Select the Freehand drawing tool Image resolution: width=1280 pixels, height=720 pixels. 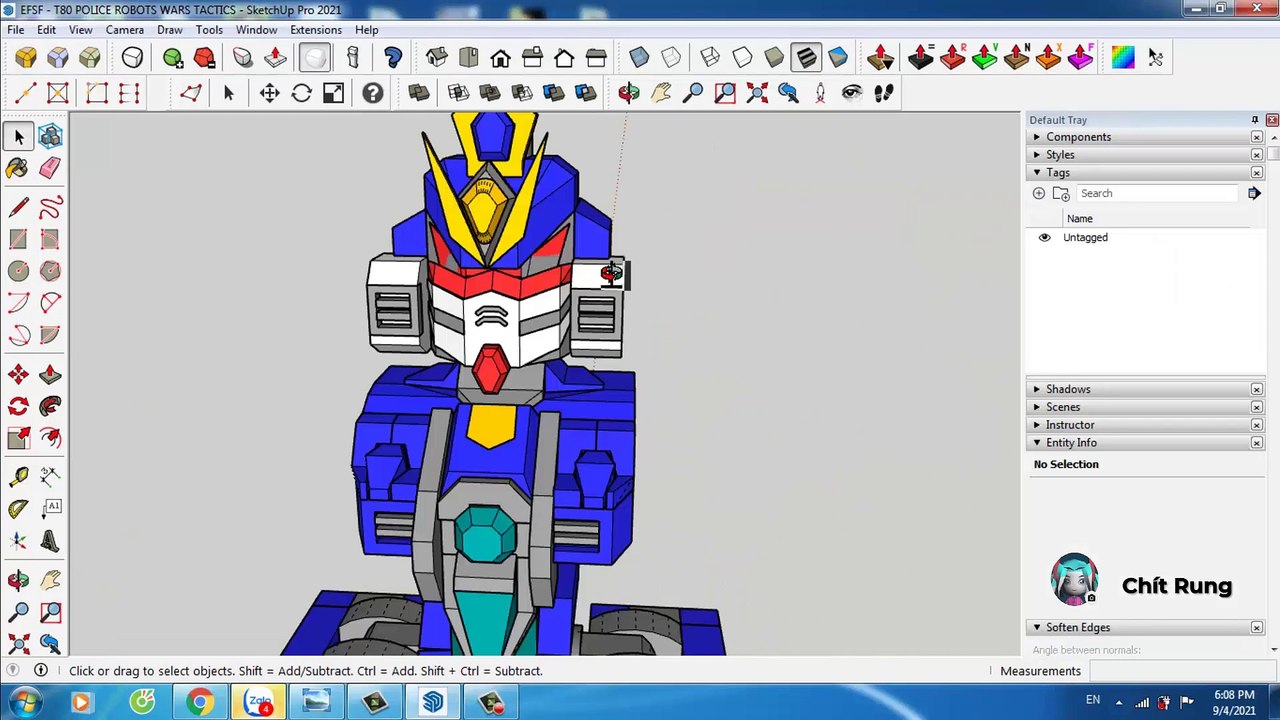(50, 207)
